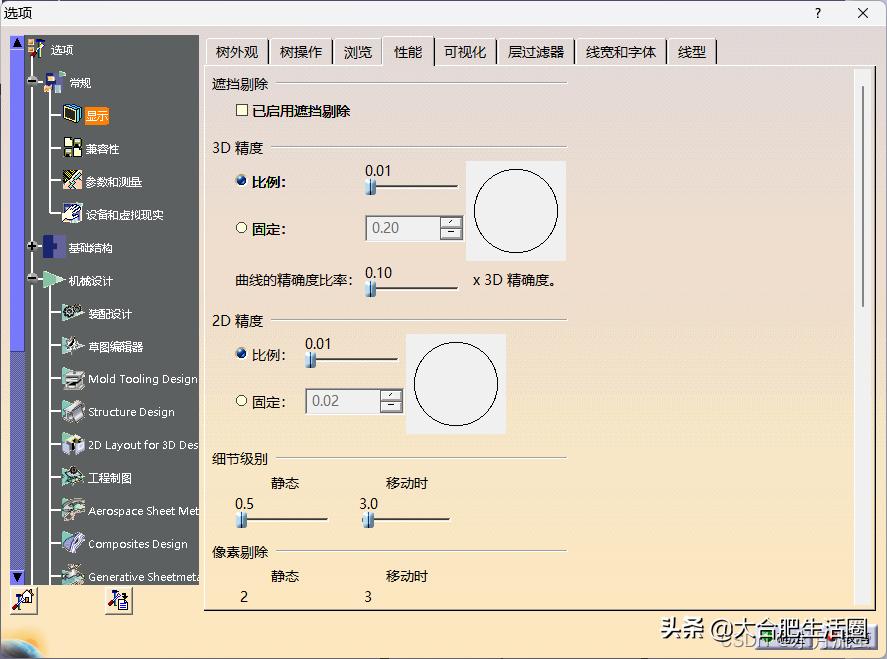
Task: Open the 线宽和字体 tab
Action: (x=621, y=51)
